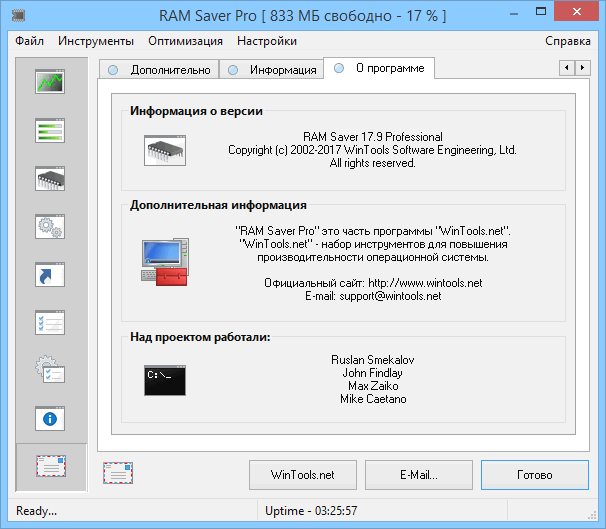Viewport: 606px width, 529px height.
Task: Select the blue shortcut arrow sidebar icon
Action: [x=49, y=274]
